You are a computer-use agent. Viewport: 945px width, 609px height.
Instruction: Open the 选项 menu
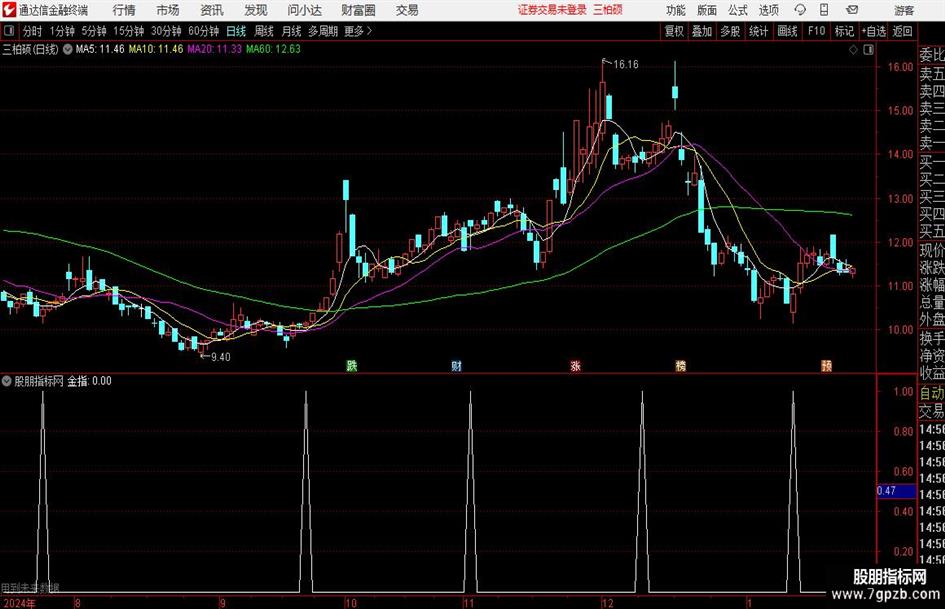(768, 10)
